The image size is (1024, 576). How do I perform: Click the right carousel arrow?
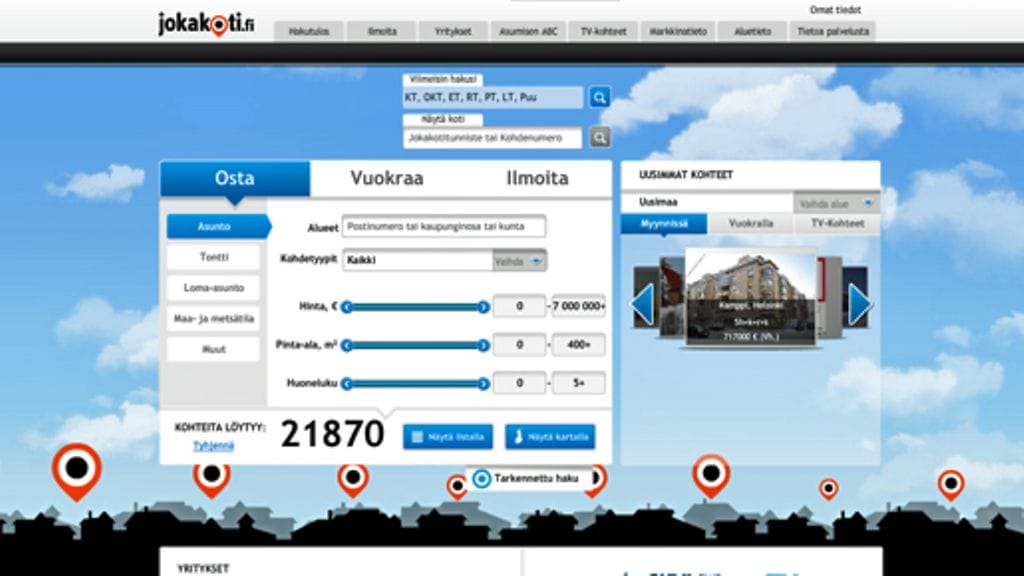click(859, 305)
